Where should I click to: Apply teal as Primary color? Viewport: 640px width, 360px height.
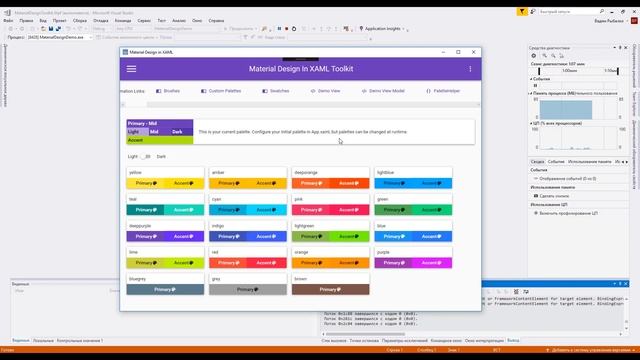[146, 210]
